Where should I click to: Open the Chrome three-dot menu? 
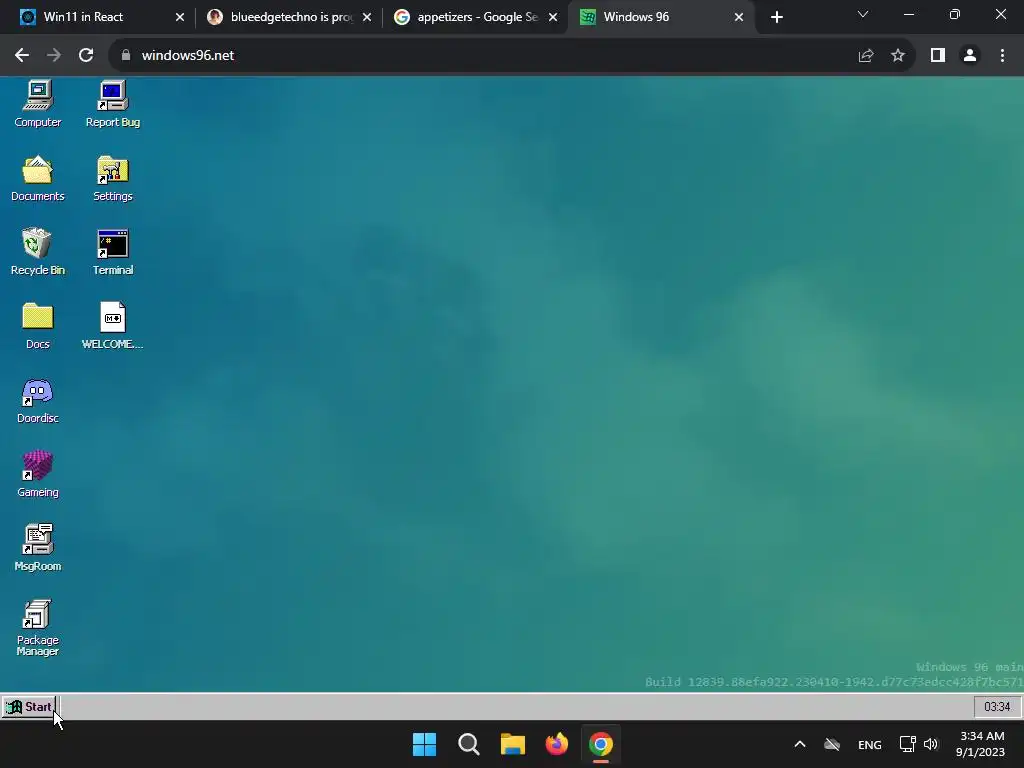pos(1002,56)
